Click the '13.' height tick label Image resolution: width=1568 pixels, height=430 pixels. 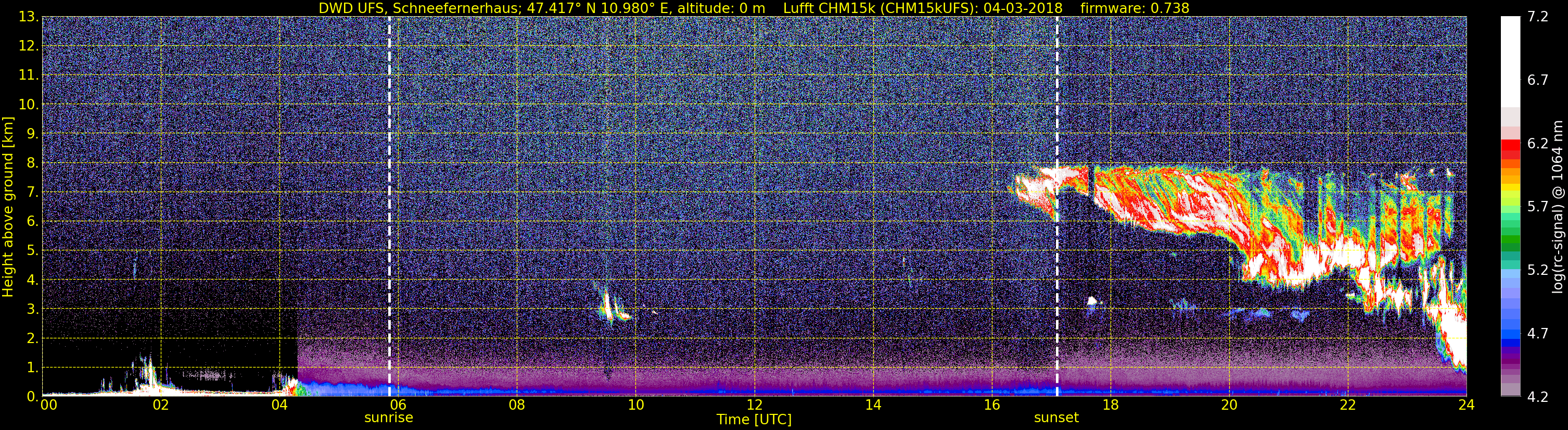click(29, 17)
